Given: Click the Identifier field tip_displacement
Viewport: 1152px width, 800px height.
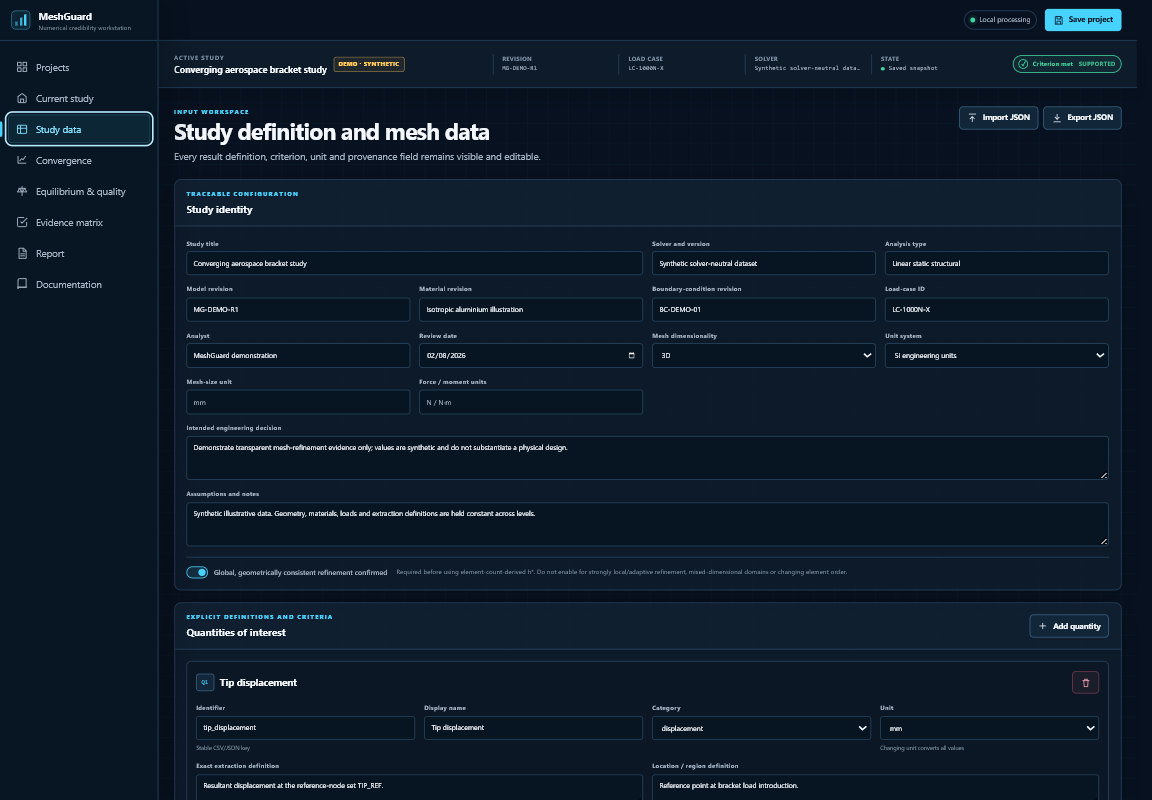Looking at the screenshot, I should [305, 727].
